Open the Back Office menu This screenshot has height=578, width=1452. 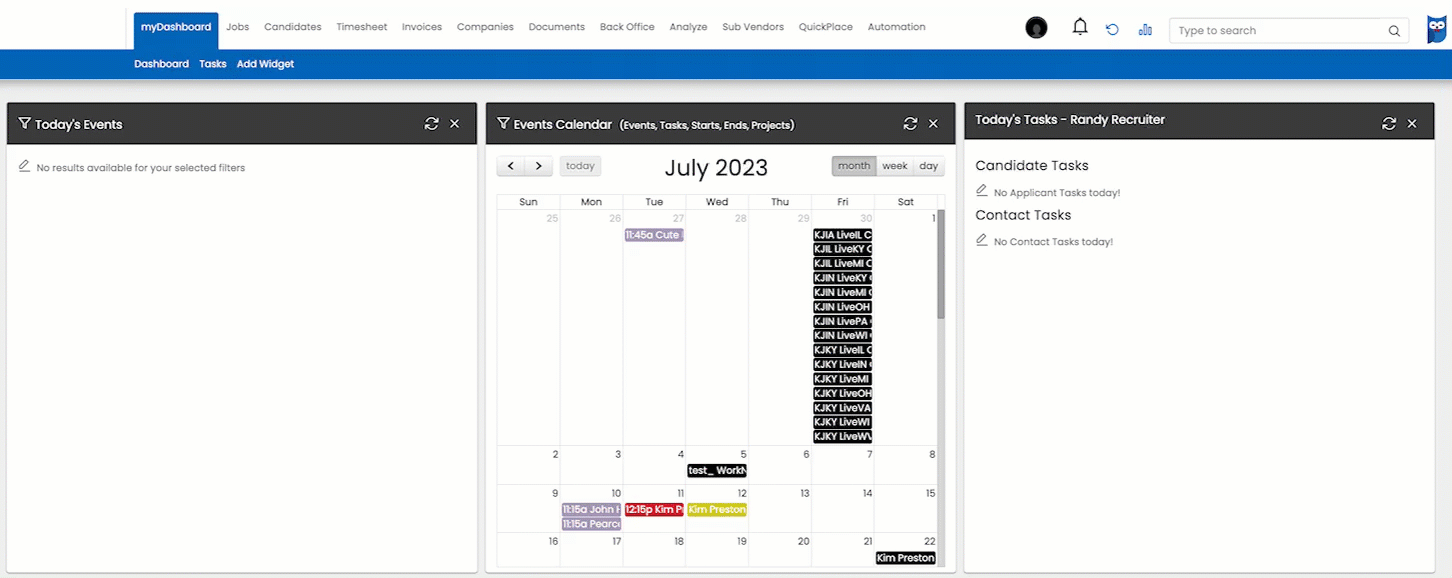627,27
